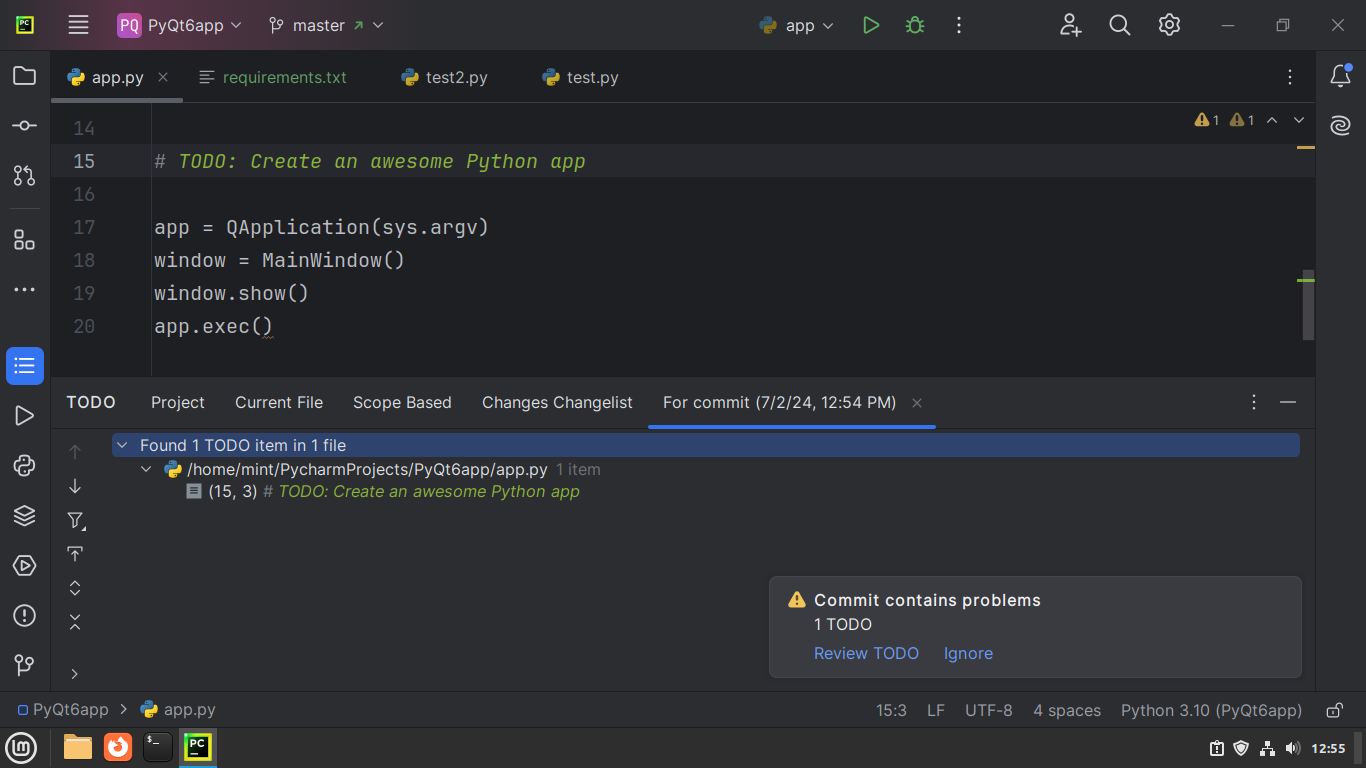
Task: Collapse 'Found 1 TODO item' node
Action: coord(122,445)
